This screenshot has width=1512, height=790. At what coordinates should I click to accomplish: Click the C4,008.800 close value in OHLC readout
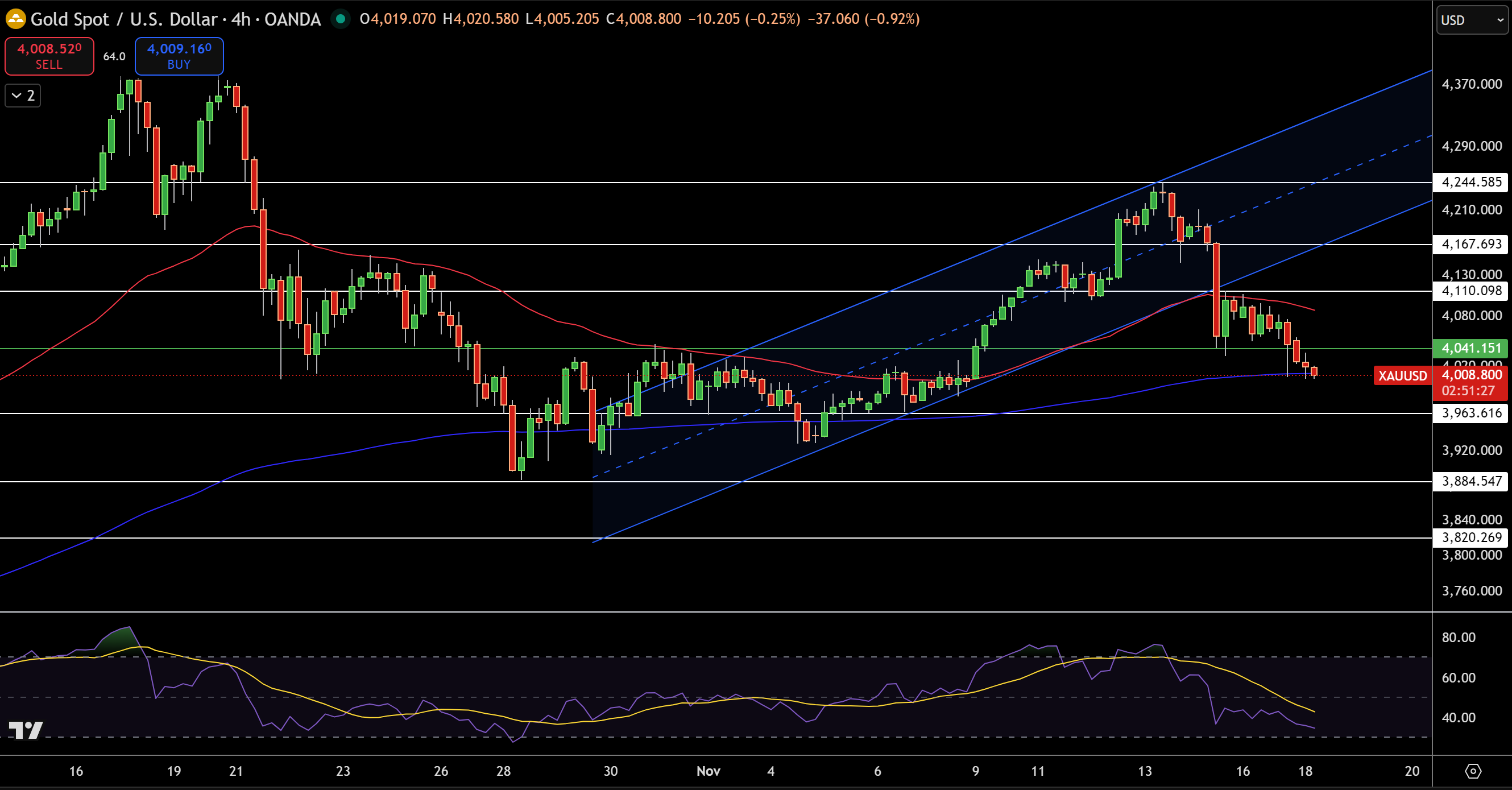[x=642, y=19]
